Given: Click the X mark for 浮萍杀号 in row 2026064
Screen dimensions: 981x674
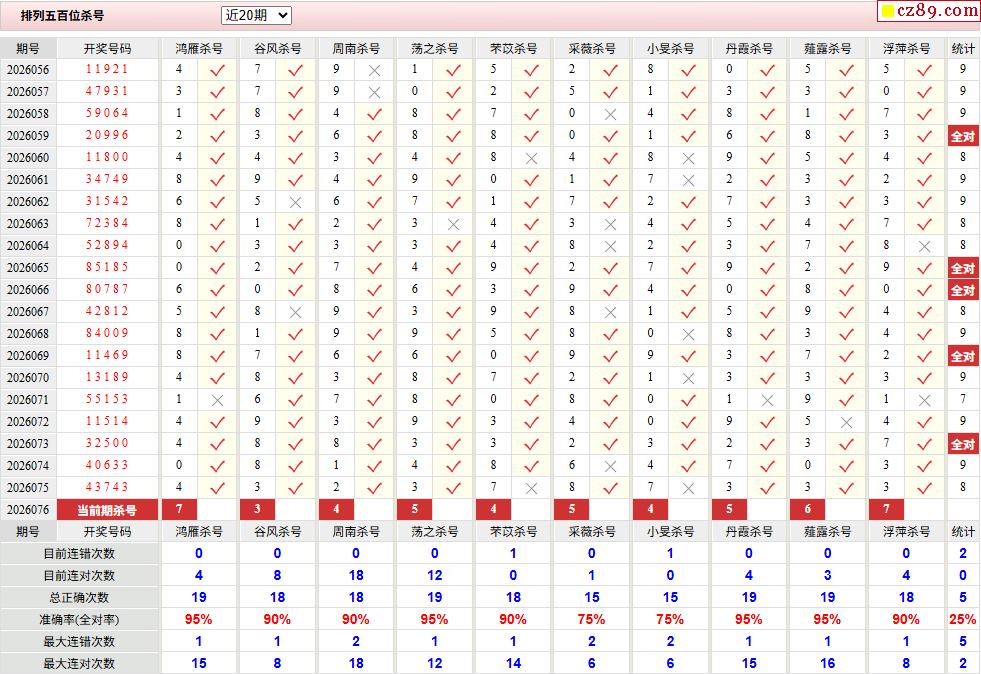Looking at the screenshot, I should 924,246.
